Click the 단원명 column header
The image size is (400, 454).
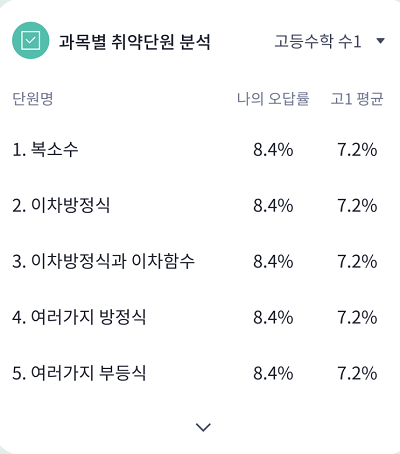click(x=33, y=98)
